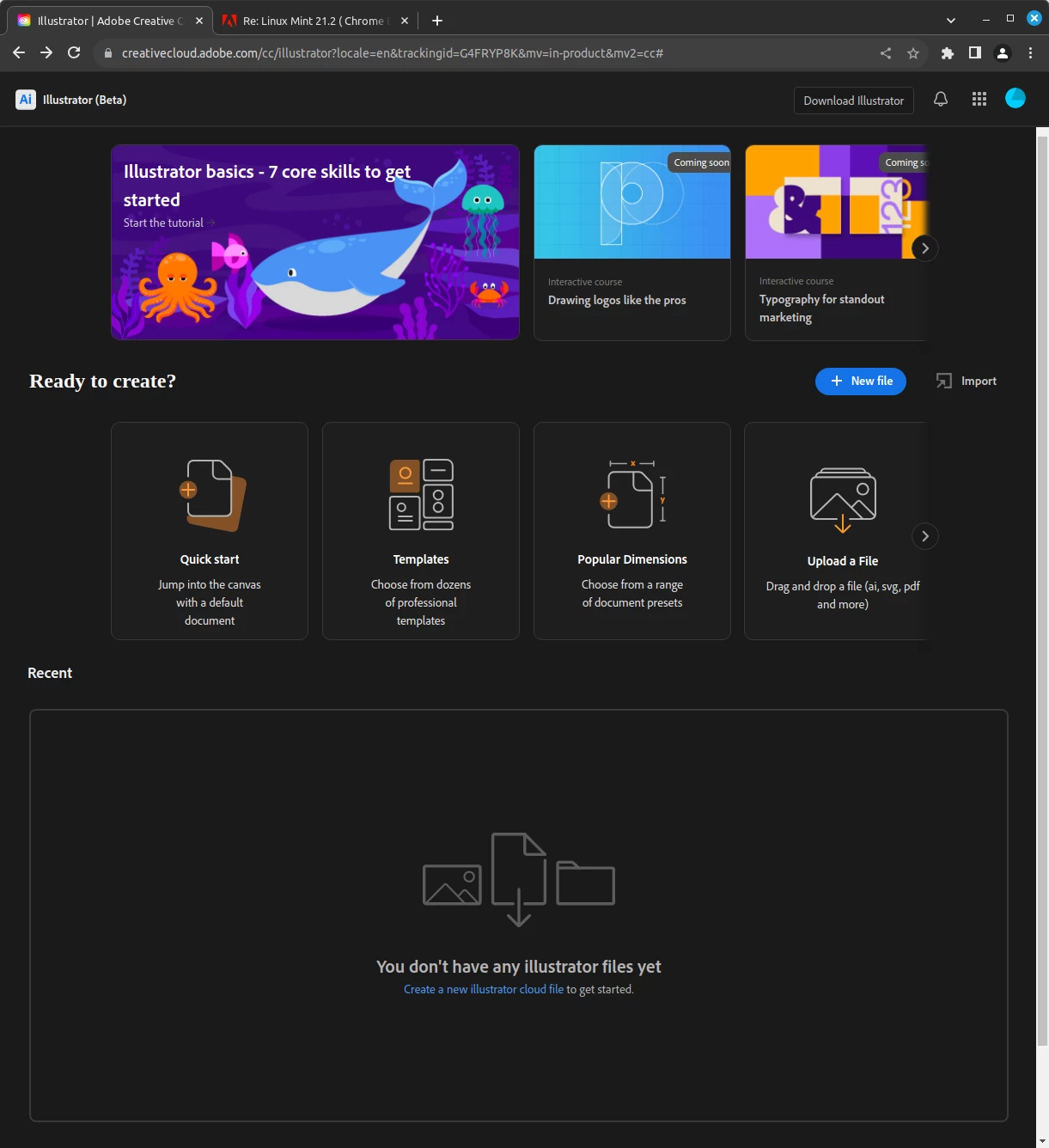Advance the tutorials carousel to next
Image resolution: width=1049 pixels, height=1148 pixels.
point(925,248)
